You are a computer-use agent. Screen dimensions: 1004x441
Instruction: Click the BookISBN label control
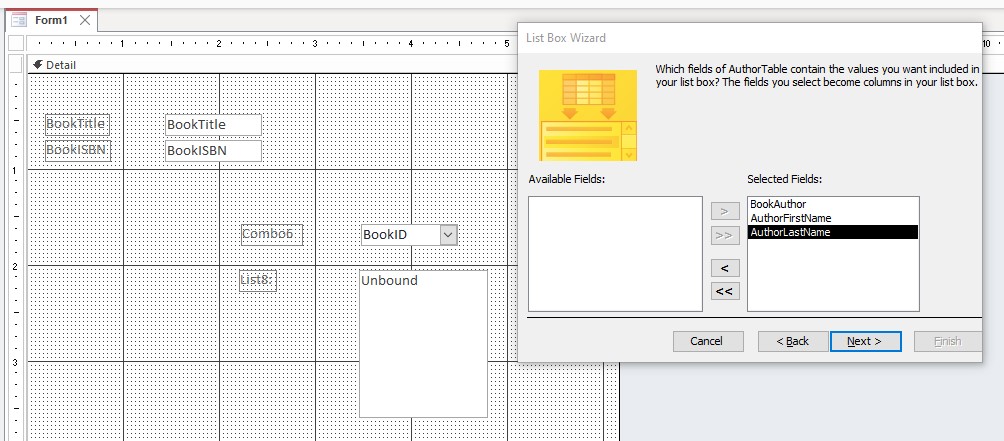pos(77,150)
